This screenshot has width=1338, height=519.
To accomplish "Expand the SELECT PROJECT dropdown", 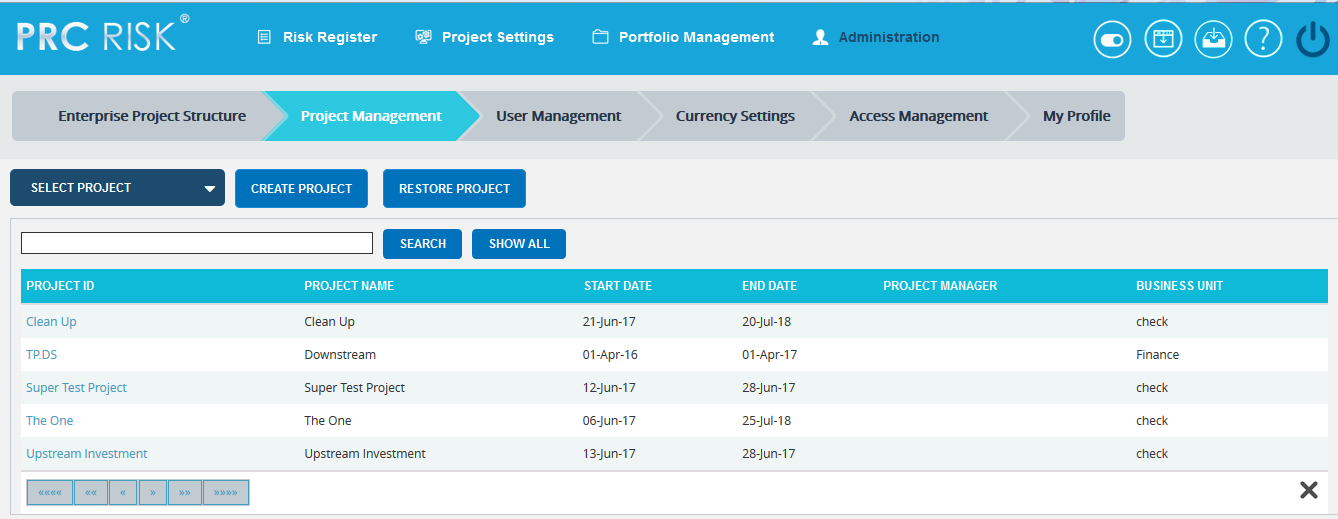I will [x=117, y=188].
